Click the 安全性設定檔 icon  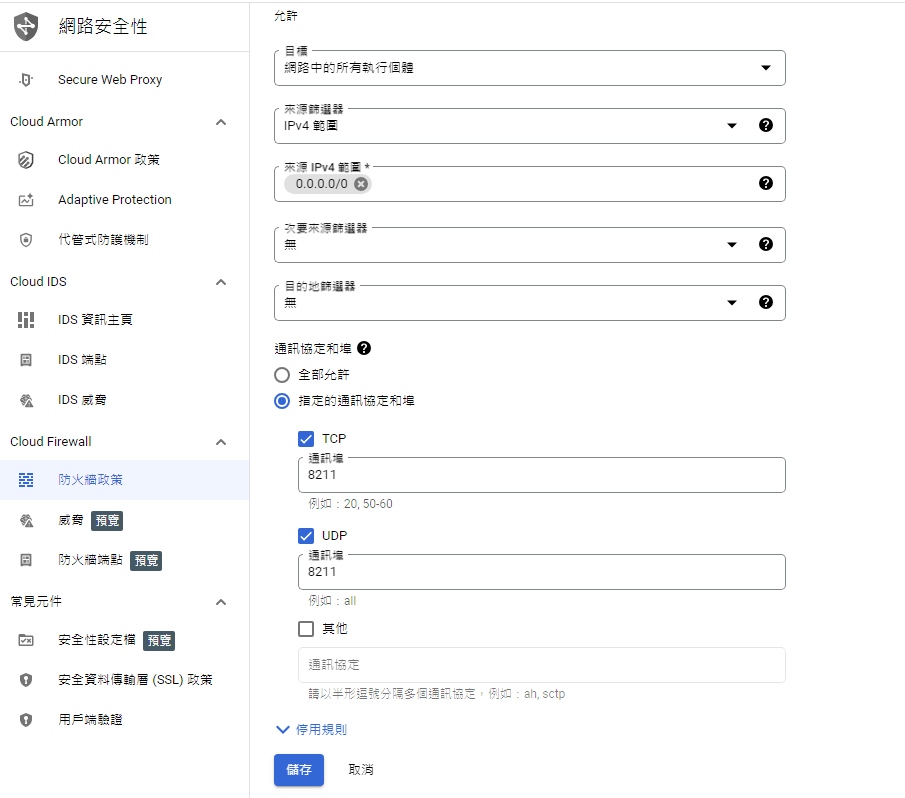tap(26, 640)
